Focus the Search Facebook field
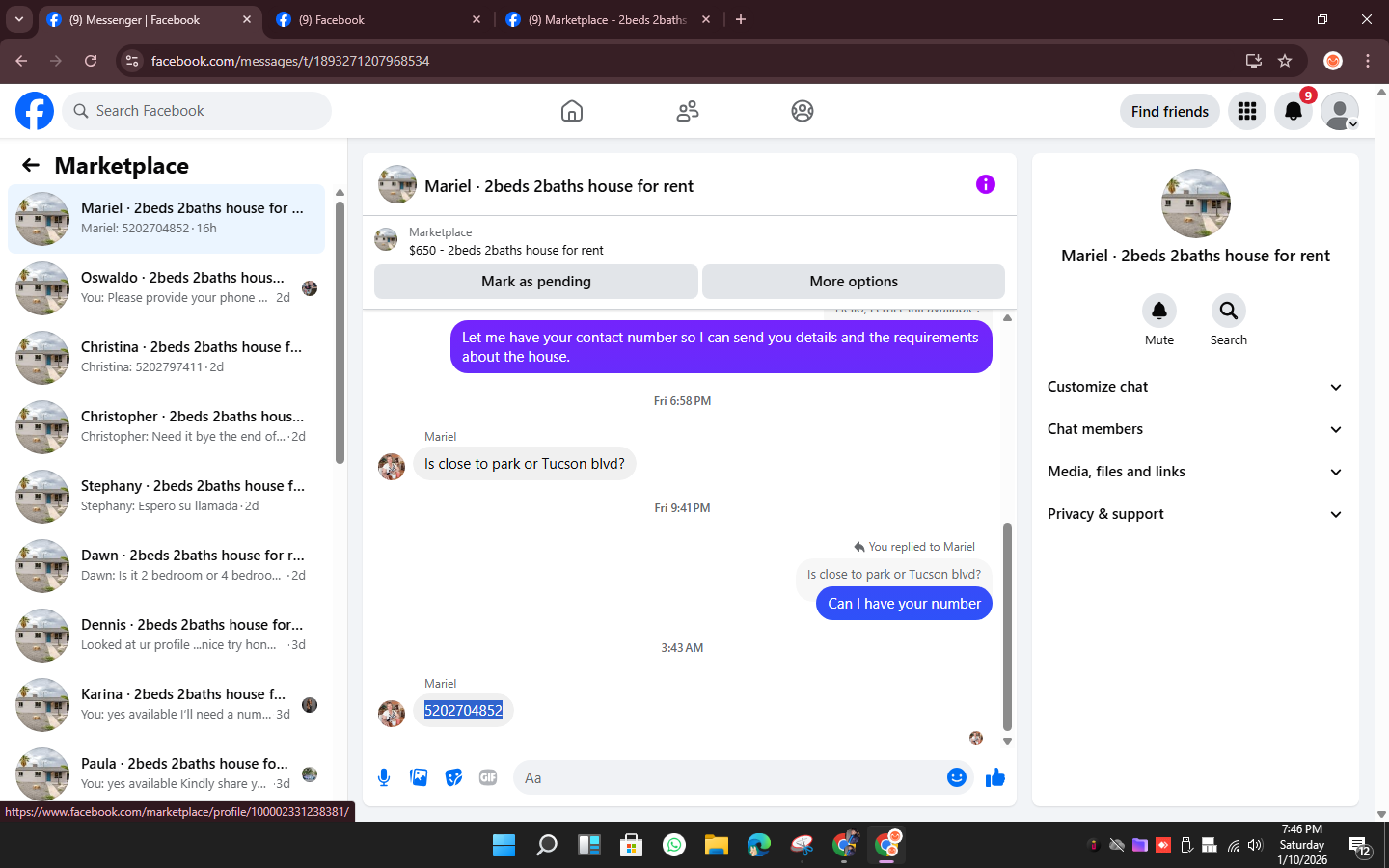The width and height of the screenshot is (1389, 868). tap(197, 111)
